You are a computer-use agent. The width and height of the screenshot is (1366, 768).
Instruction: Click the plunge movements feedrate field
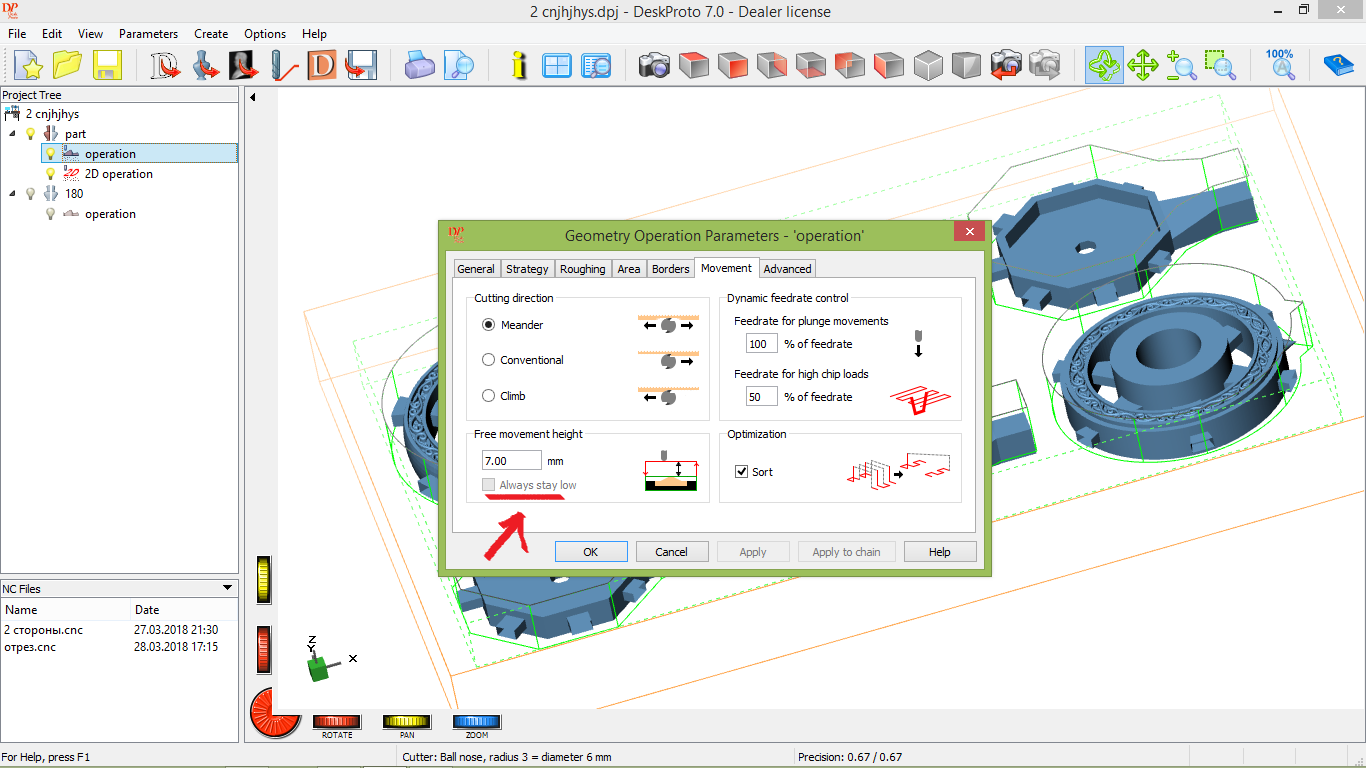(762, 344)
